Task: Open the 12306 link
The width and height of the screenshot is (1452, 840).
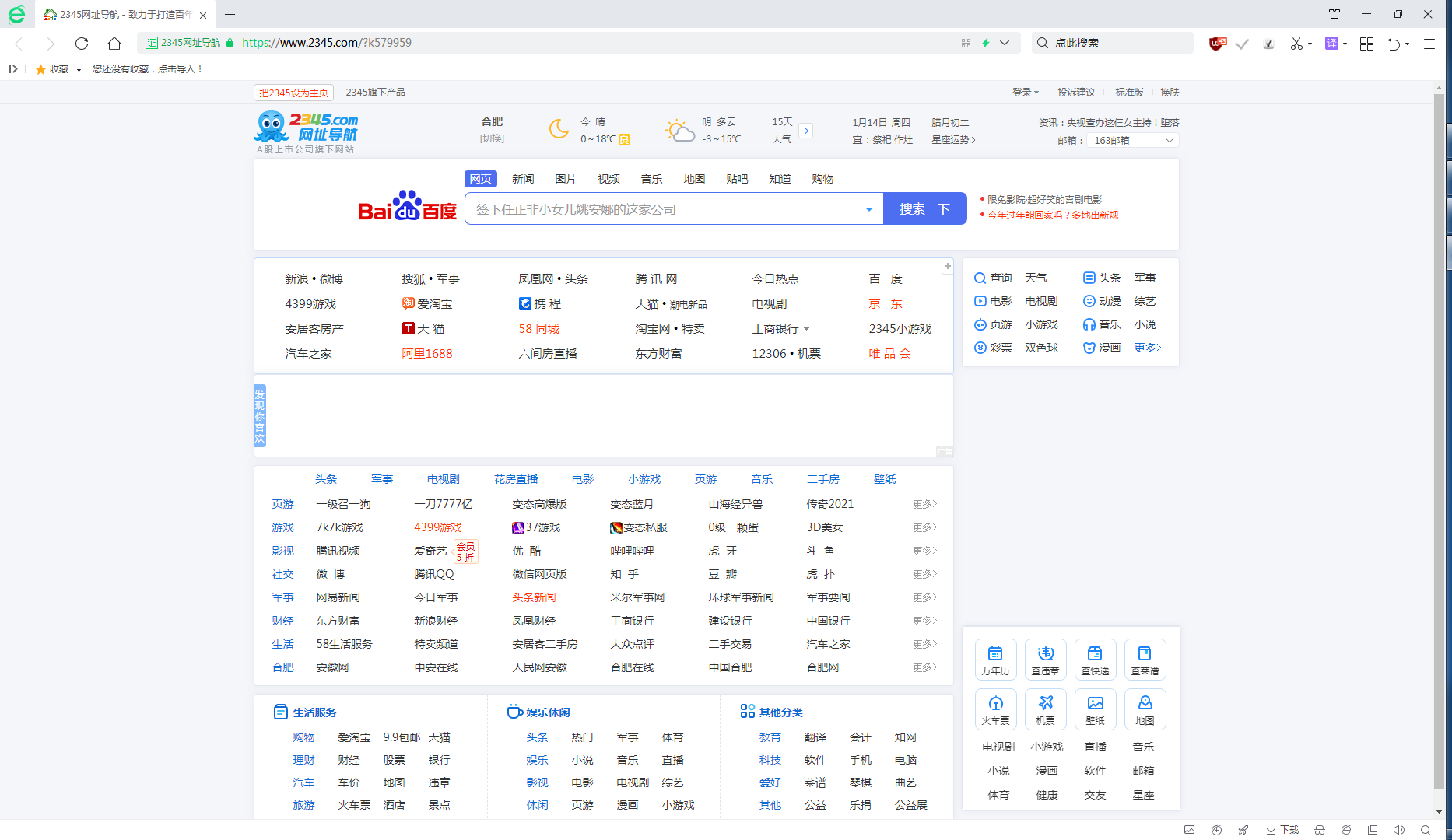Action: click(769, 353)
